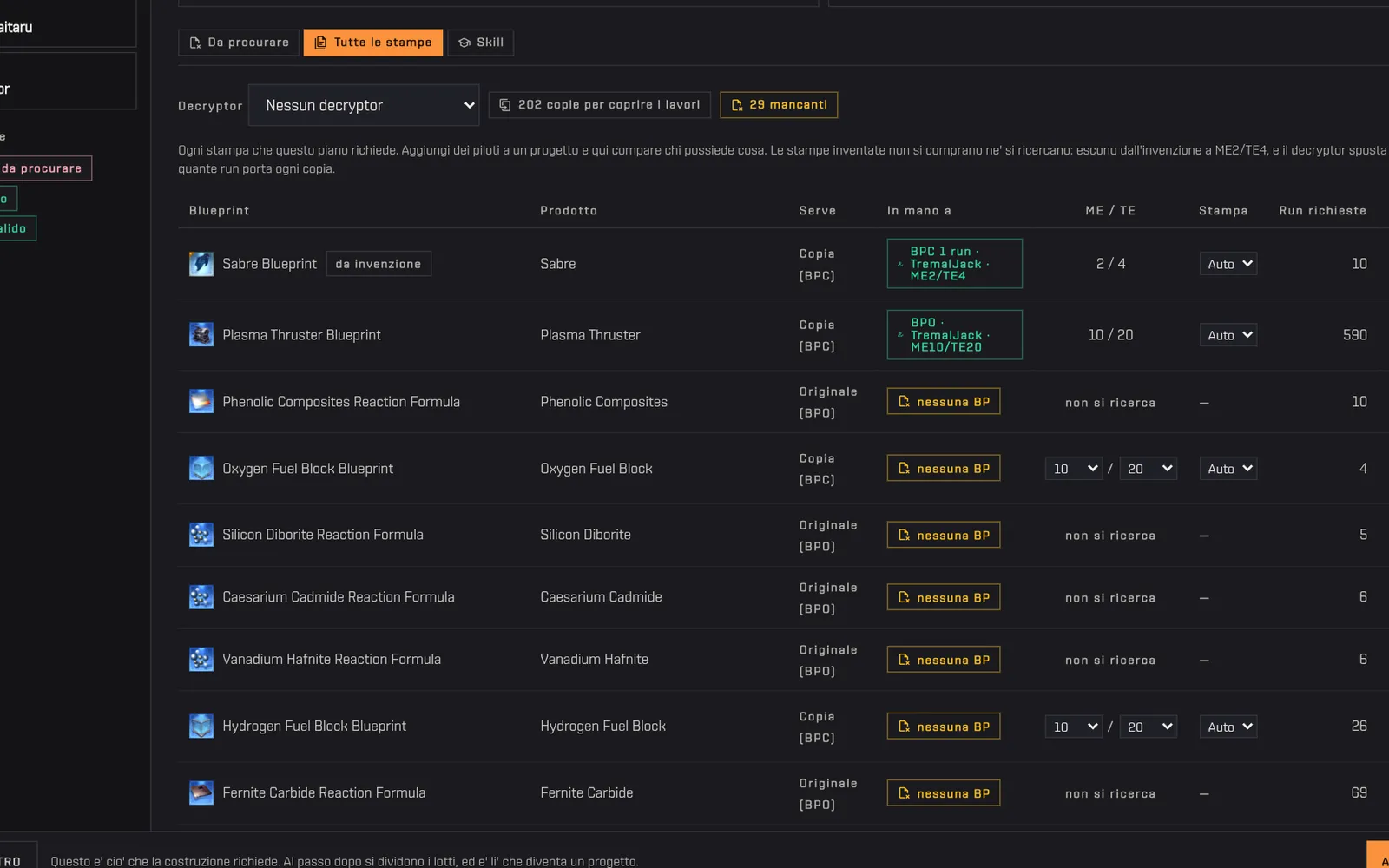Click the 202 copie per coprire i lavori button

pos(600,105)
